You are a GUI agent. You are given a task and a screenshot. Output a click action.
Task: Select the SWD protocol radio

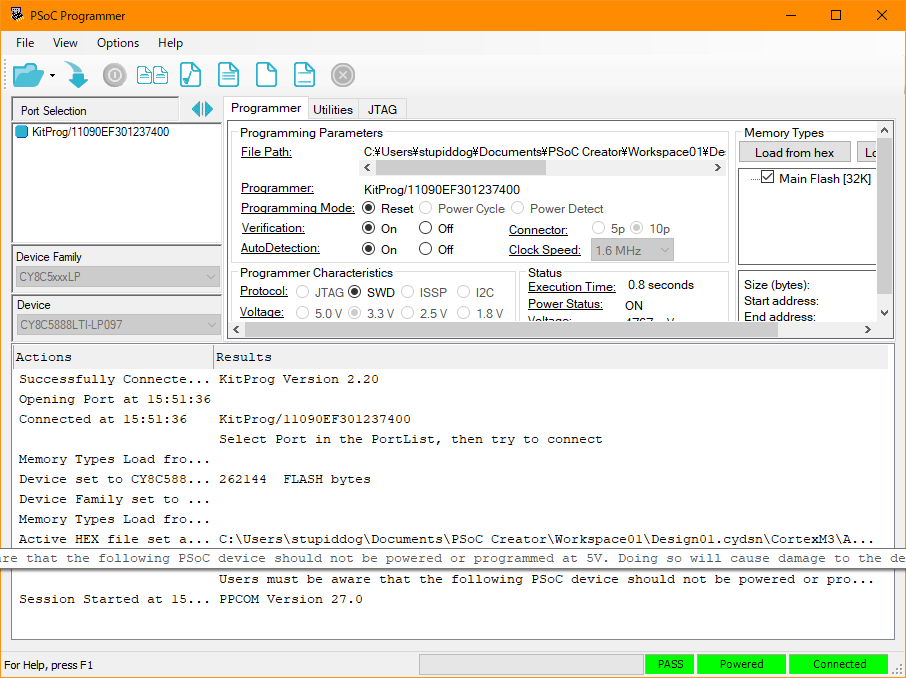[x=355, y=292]
